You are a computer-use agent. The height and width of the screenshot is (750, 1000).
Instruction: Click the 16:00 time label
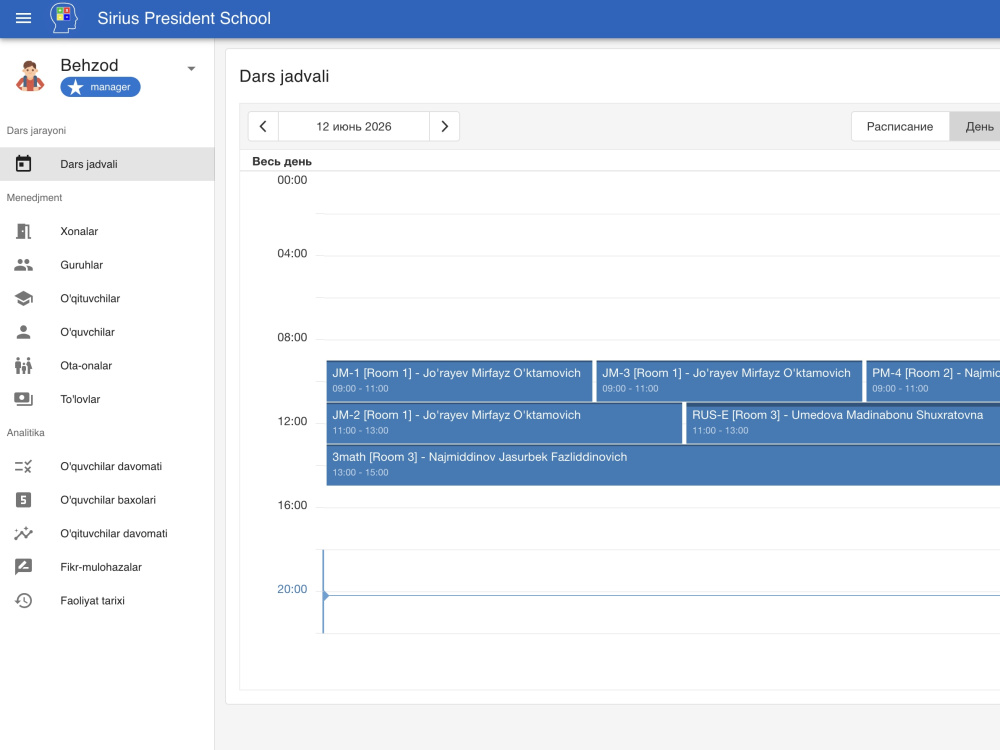point(292,505)
